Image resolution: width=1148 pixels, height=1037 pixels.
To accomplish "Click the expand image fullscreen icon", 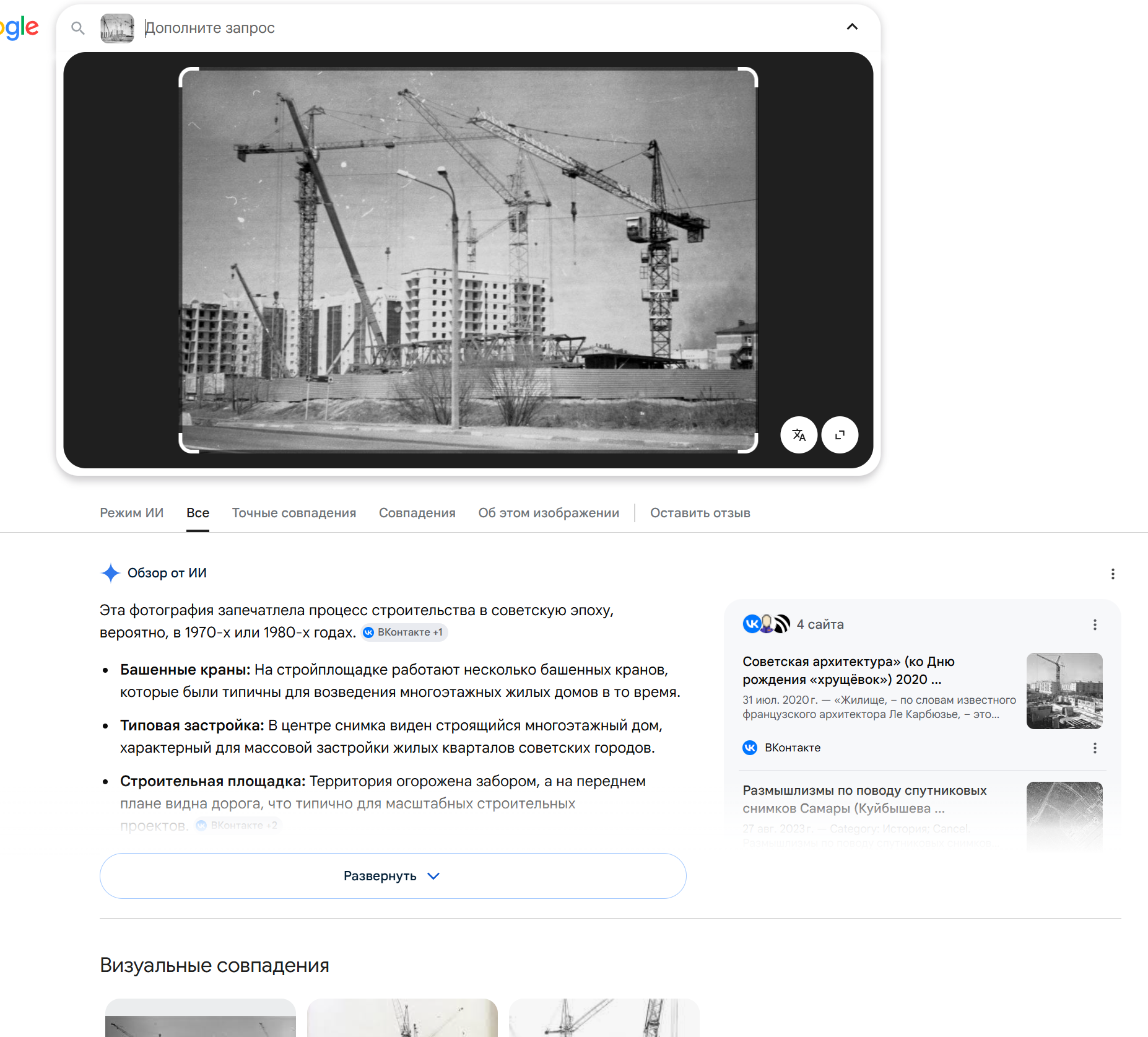I will coord(840,435).
